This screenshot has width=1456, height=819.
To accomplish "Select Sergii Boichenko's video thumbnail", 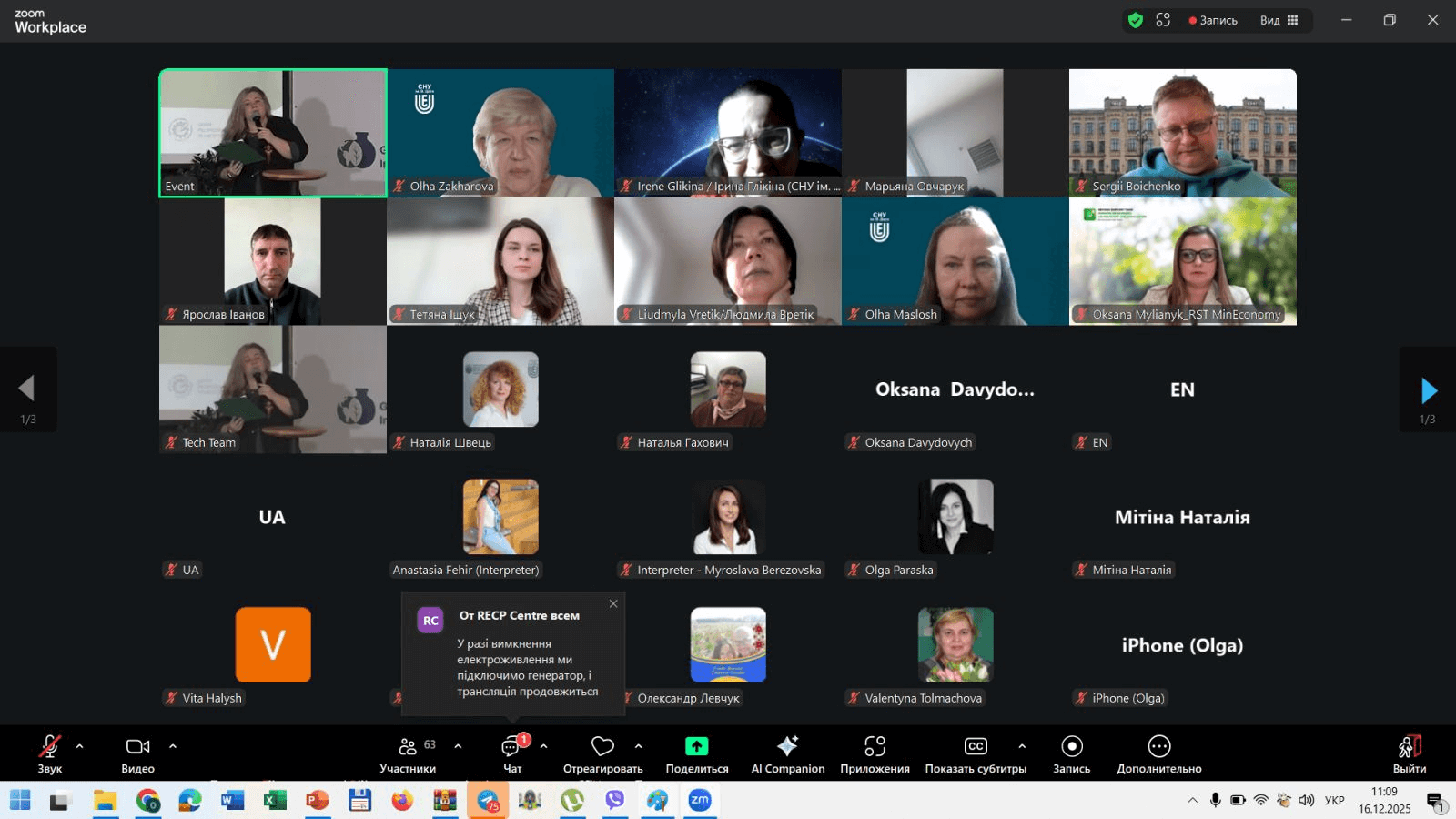I will point(1182,133).
